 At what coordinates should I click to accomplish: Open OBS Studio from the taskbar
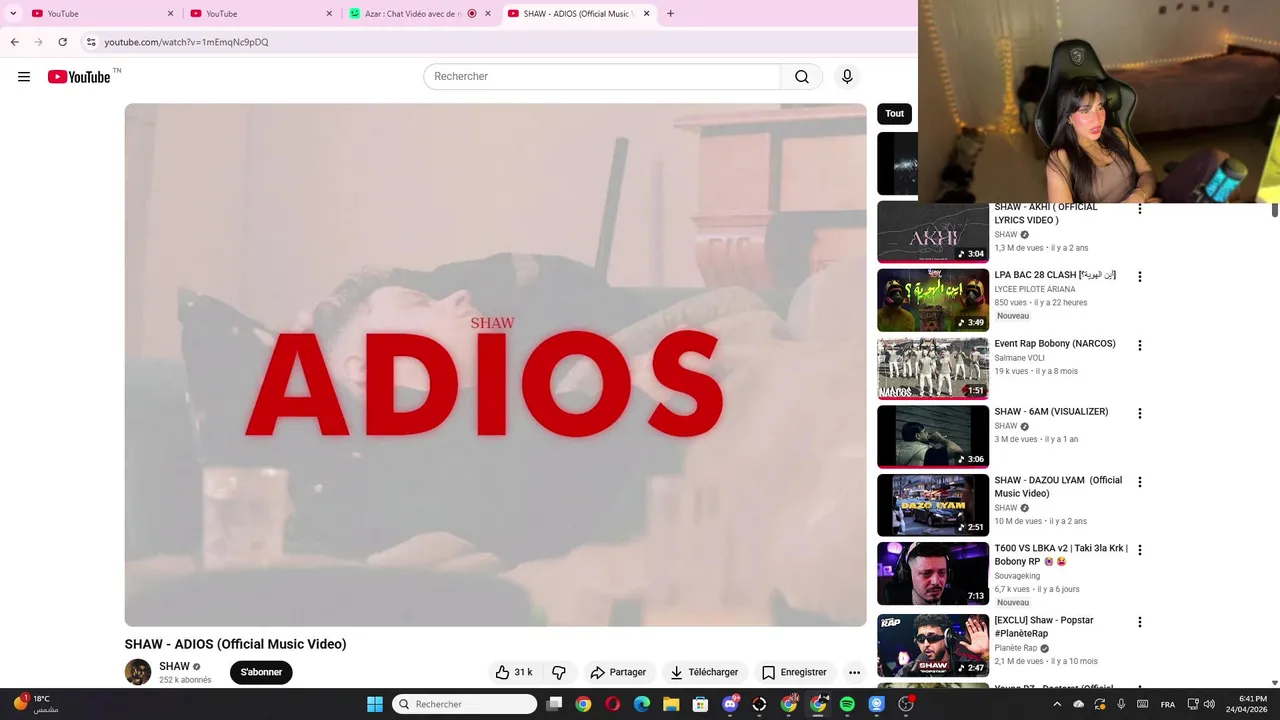point(906,704)
